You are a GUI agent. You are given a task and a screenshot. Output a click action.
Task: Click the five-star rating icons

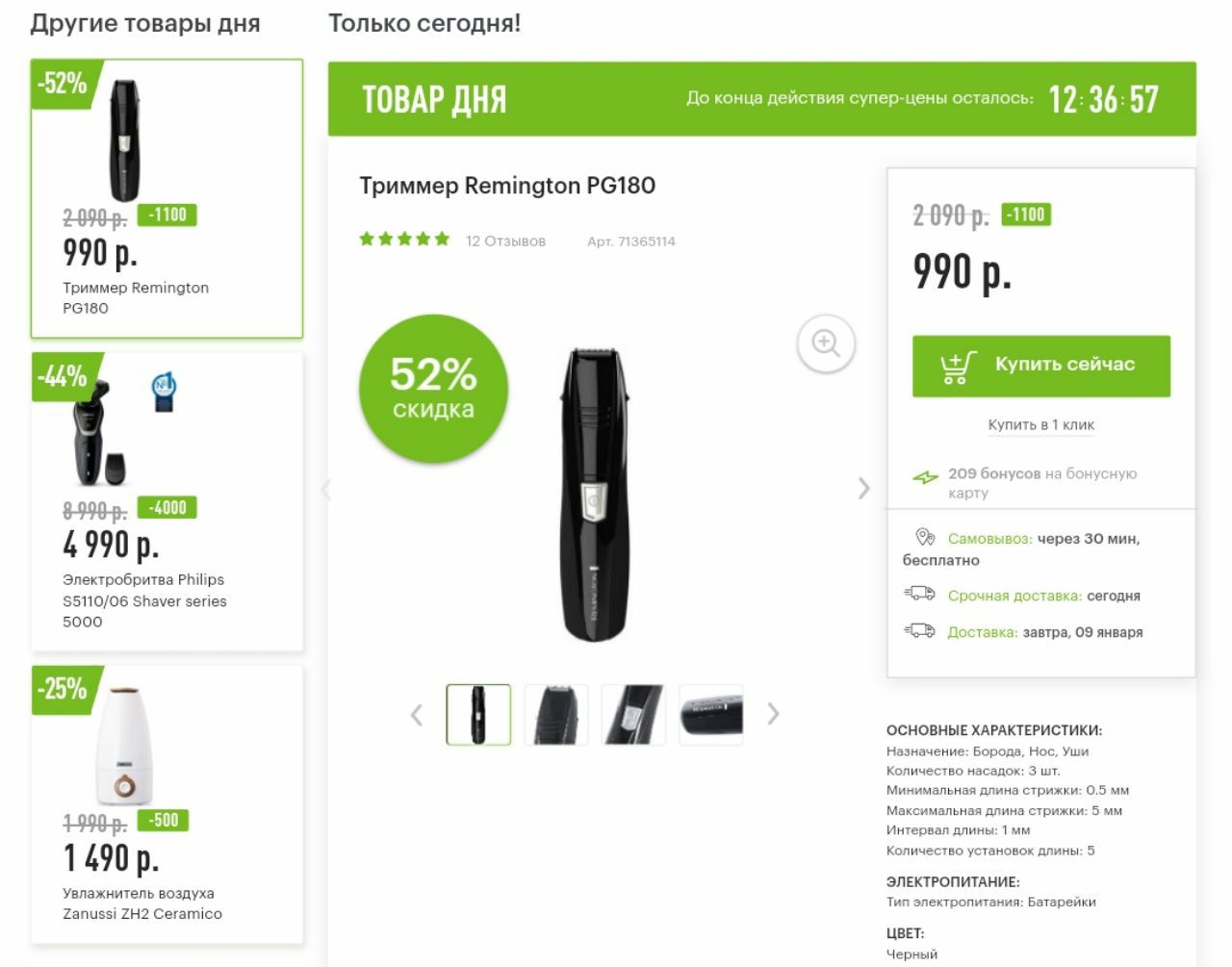click(x=404, y=239)
